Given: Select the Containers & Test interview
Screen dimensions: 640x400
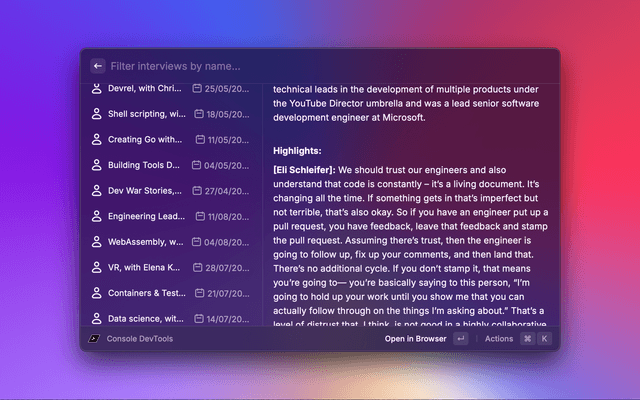Looking at the screenshot, I should [146, 293].
